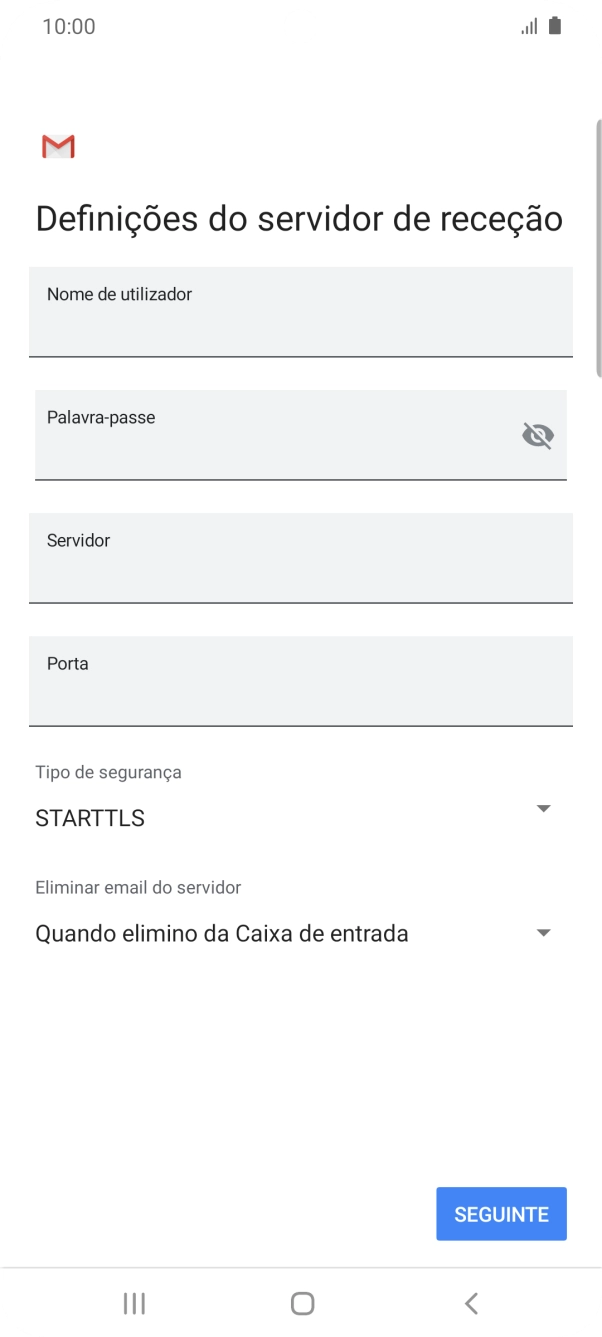Screen dimensions: 602x1337
Task: Tap the Back navigation icon
Action: (469, 1302)
